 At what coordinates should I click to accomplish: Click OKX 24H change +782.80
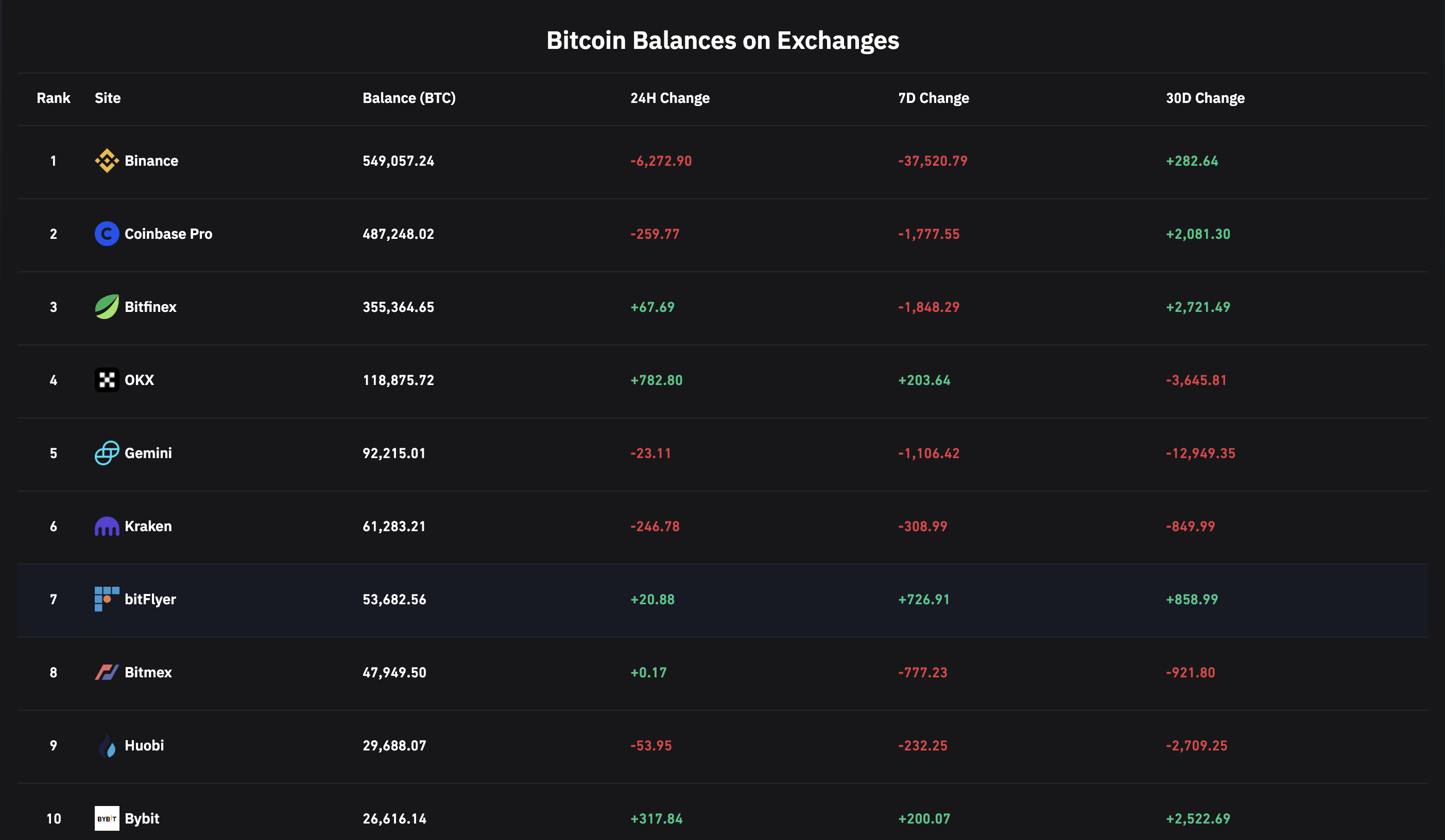(x=656, y=380)
